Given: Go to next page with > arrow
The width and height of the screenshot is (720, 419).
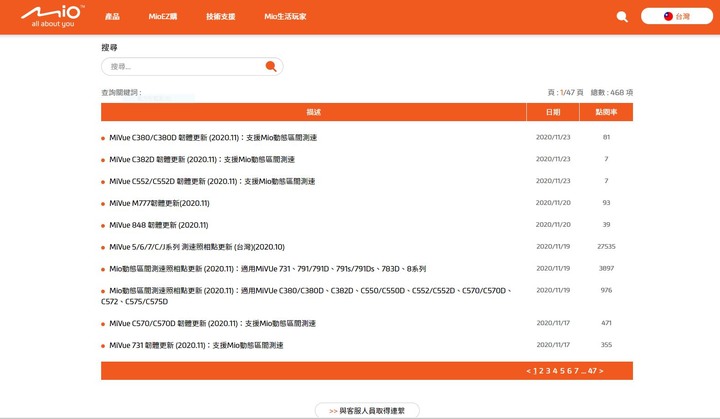Looking at the screenshot, I should point(601,371).
